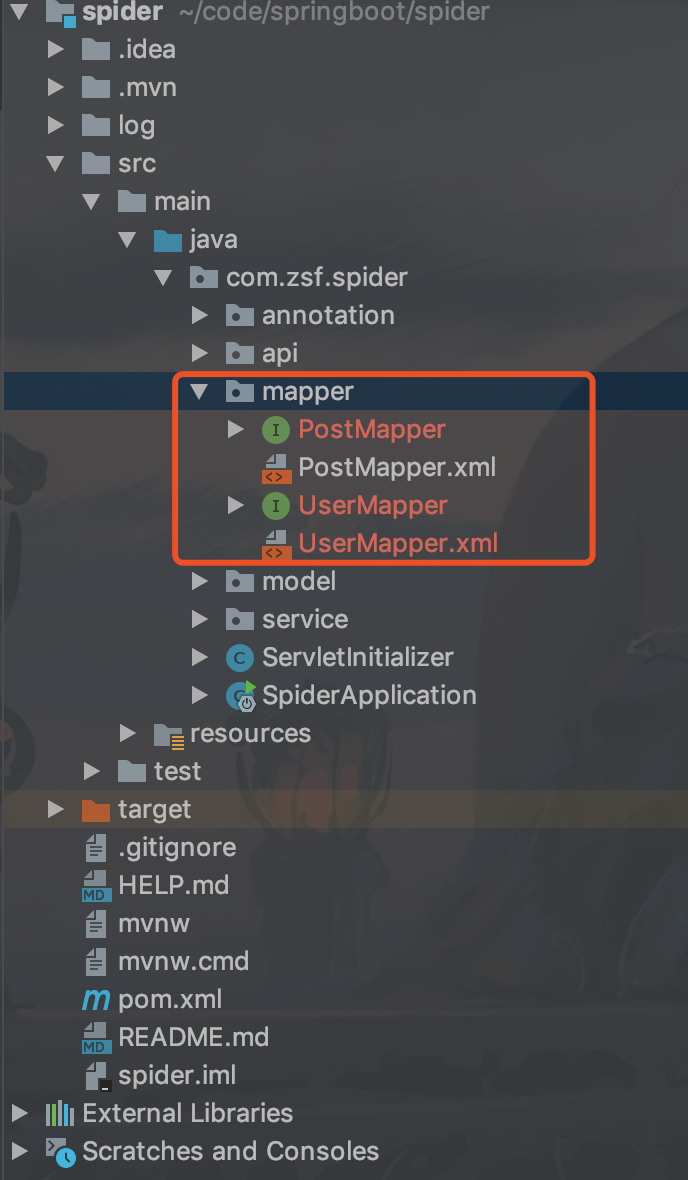The height and width of the screenshot is (1180, 688).
Task: Expand the test folder
Action: (x=91, y=771)
